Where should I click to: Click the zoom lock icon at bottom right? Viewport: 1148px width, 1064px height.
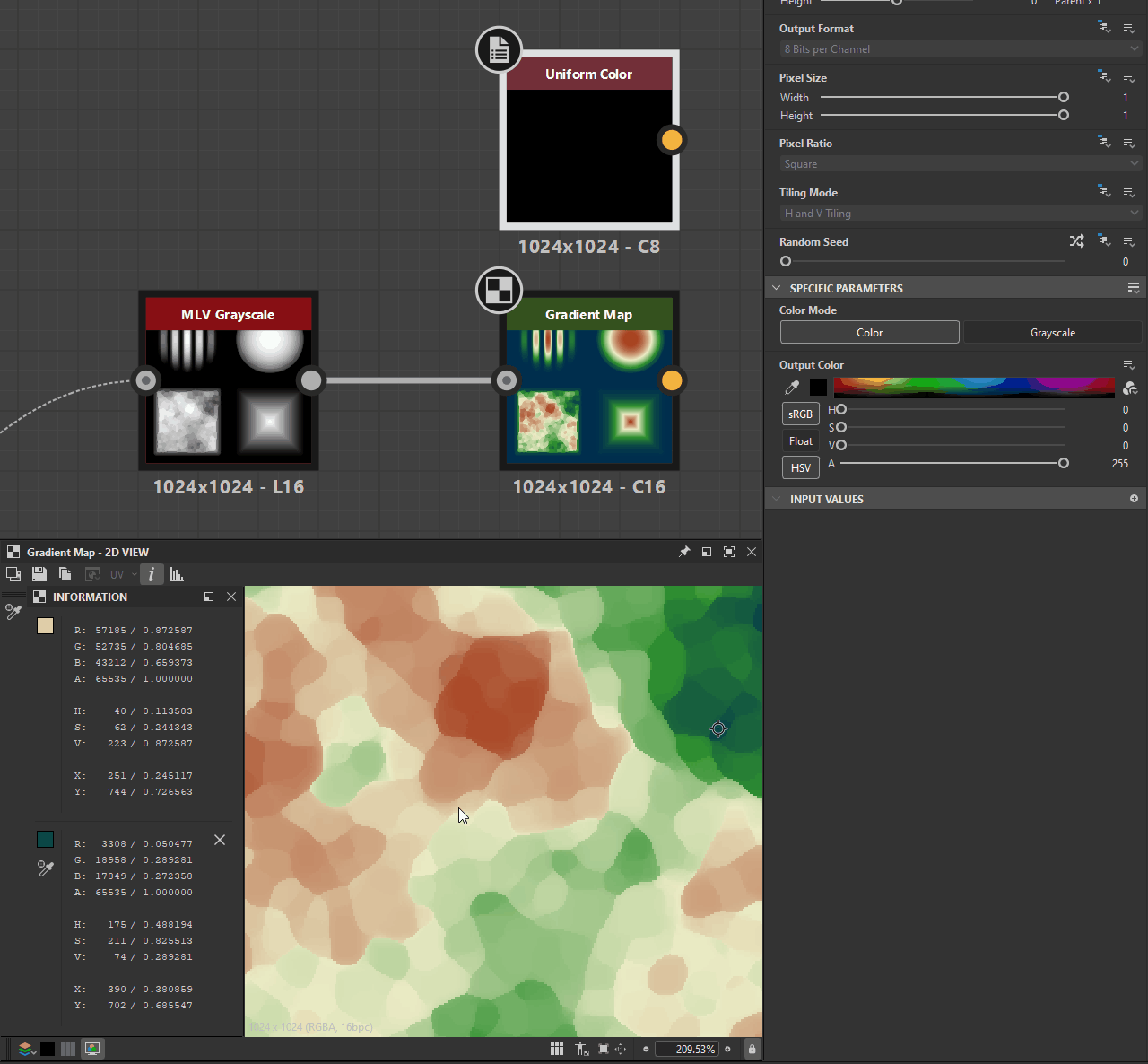(x=752, y=1048)
